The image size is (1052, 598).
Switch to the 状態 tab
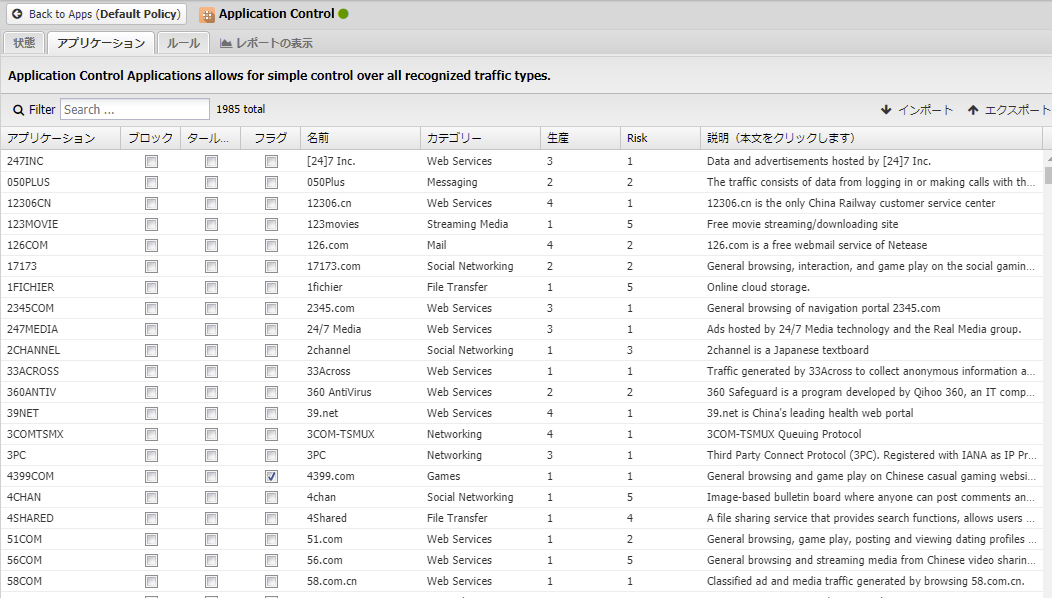[24, 43]
